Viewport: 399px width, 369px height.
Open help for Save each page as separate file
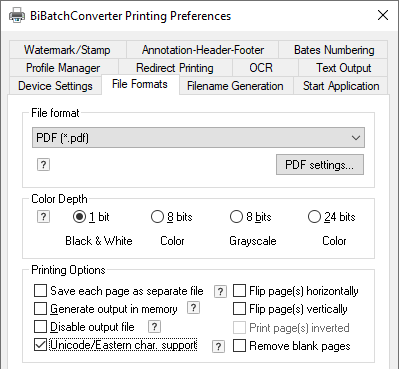pyautogui.click(x=220, y=291)
